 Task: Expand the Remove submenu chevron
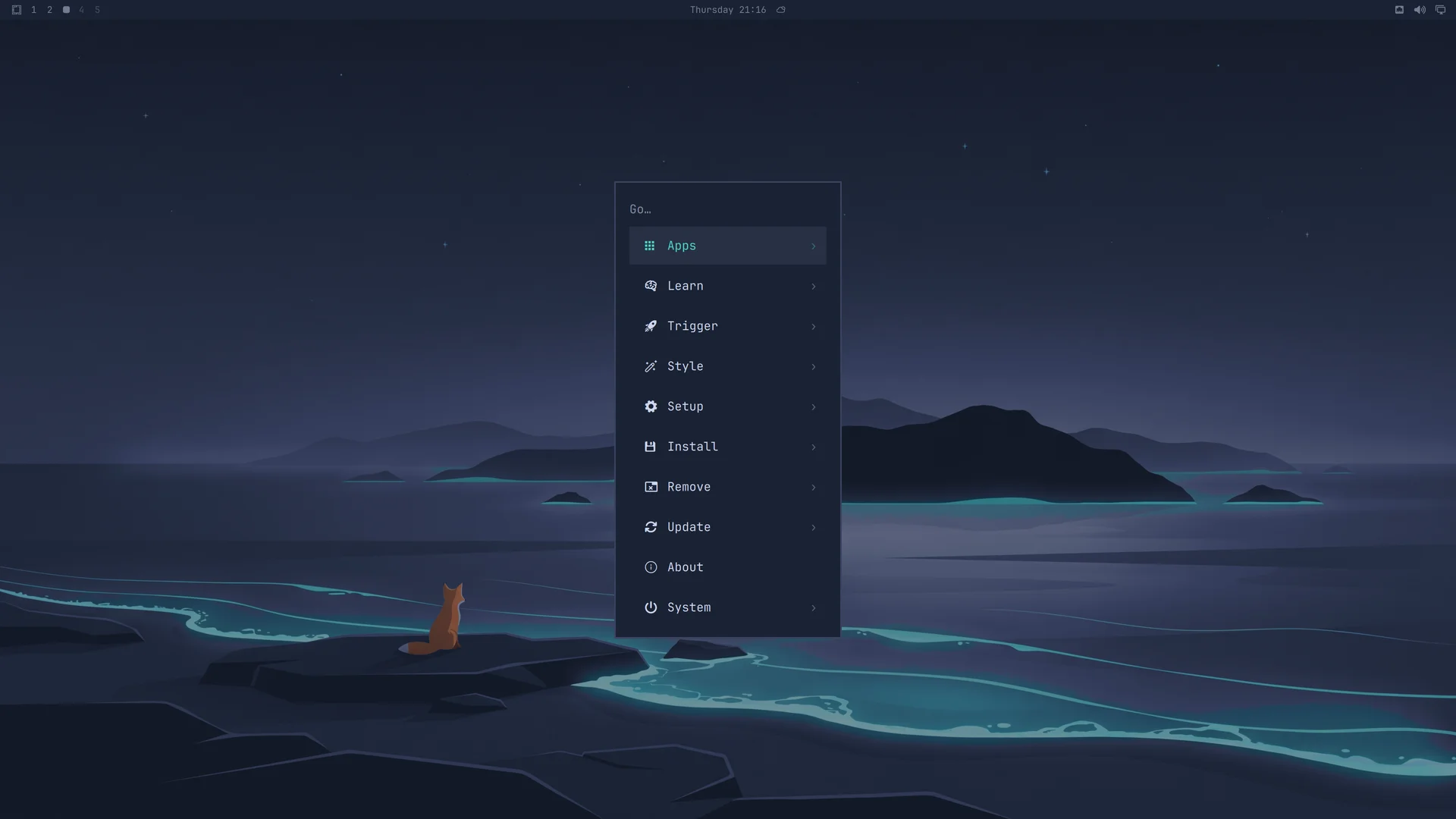tap(814, 487)
